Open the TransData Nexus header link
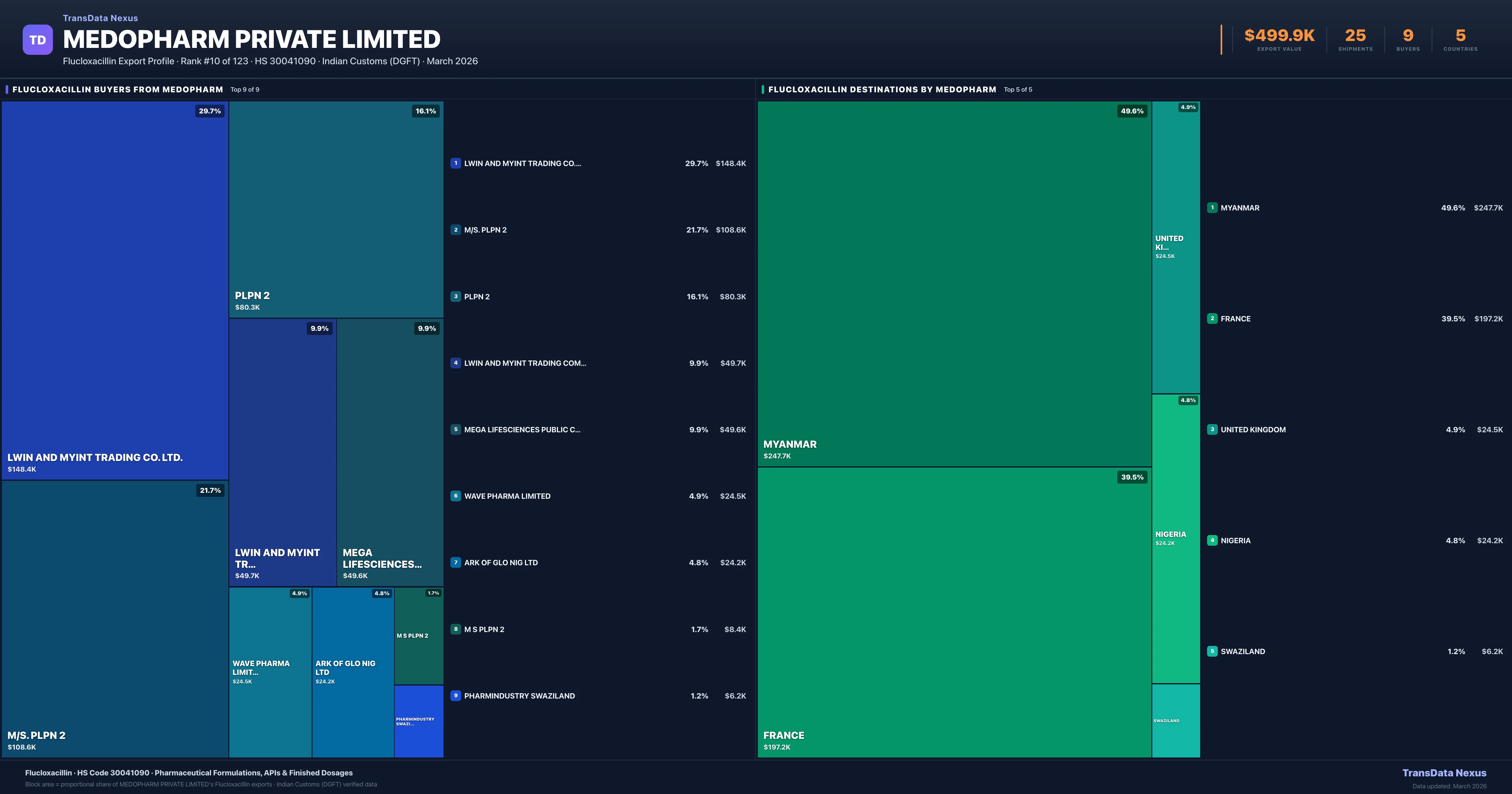The image size is (1512, 794). pos(100,18)
